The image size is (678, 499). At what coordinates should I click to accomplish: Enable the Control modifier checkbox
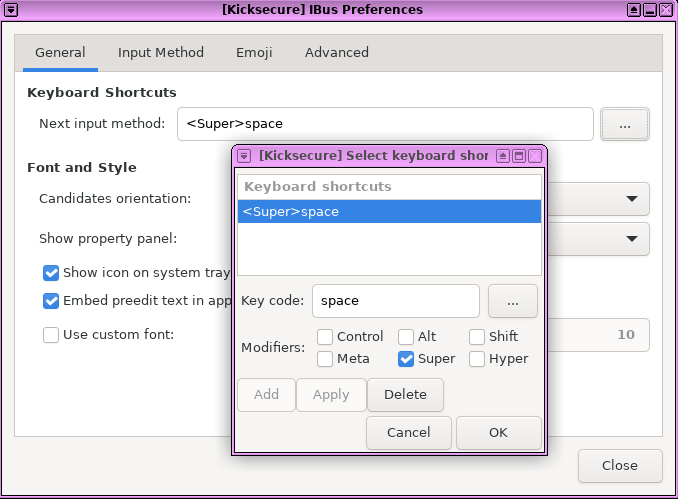coord(325,337)
